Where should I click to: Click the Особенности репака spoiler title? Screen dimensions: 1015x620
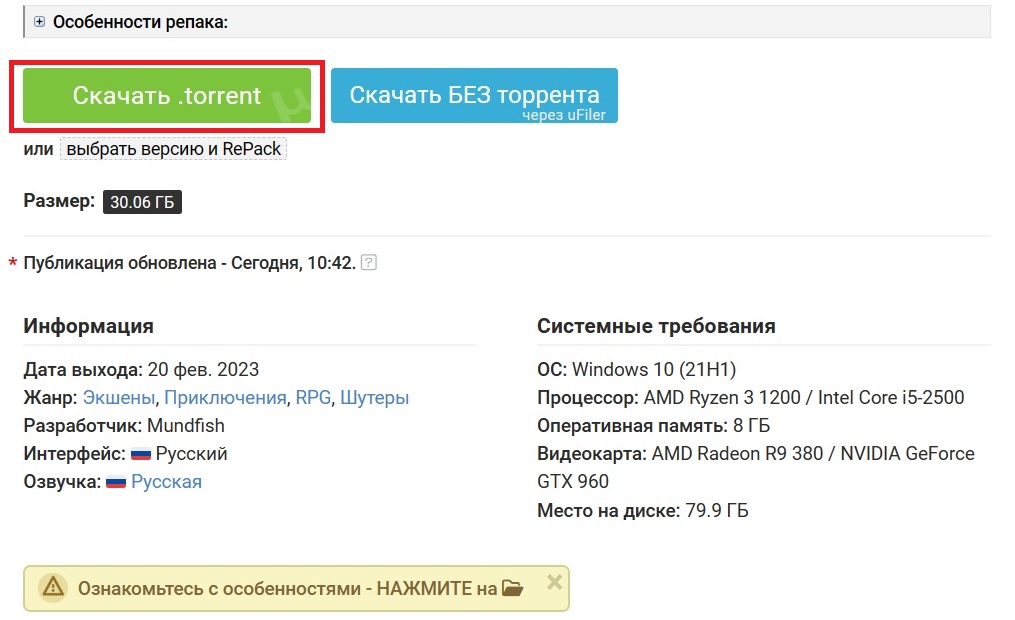click(x=140, y=21)
